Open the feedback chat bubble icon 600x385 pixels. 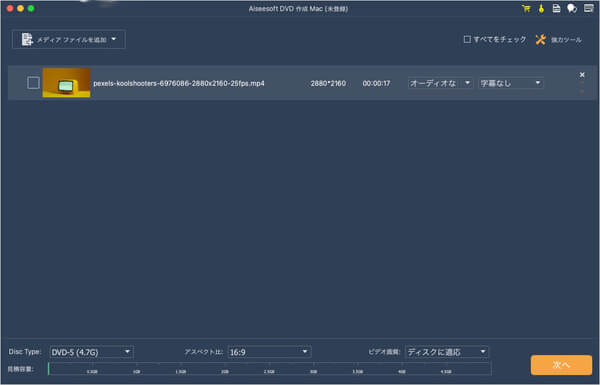tap(572, 8)
